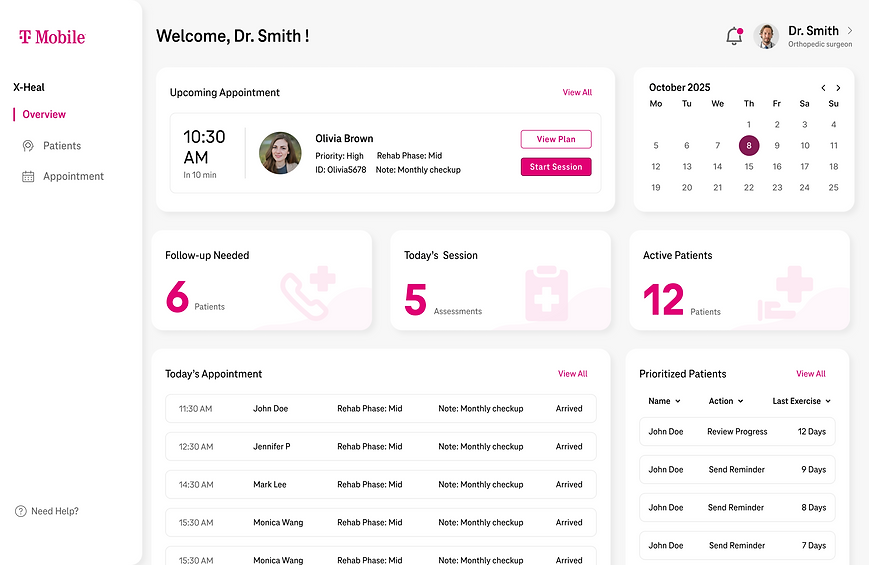869x565 pixels.
Task: Click Mark Lee appointment row
Action: tap(381, 485)
